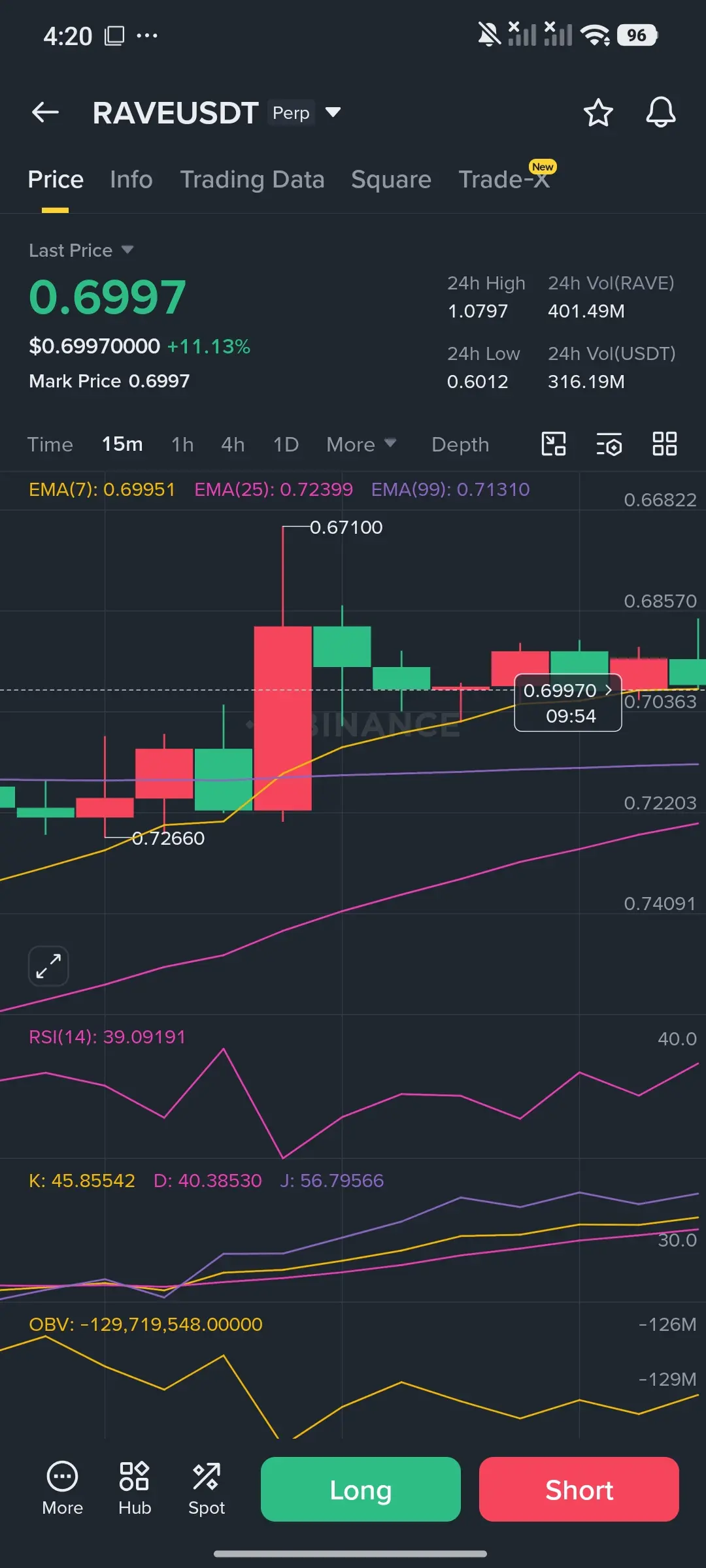This screenshot has width=706, height=1568.
Task: Open the Trade-X tab
Action: click(504, 180)
